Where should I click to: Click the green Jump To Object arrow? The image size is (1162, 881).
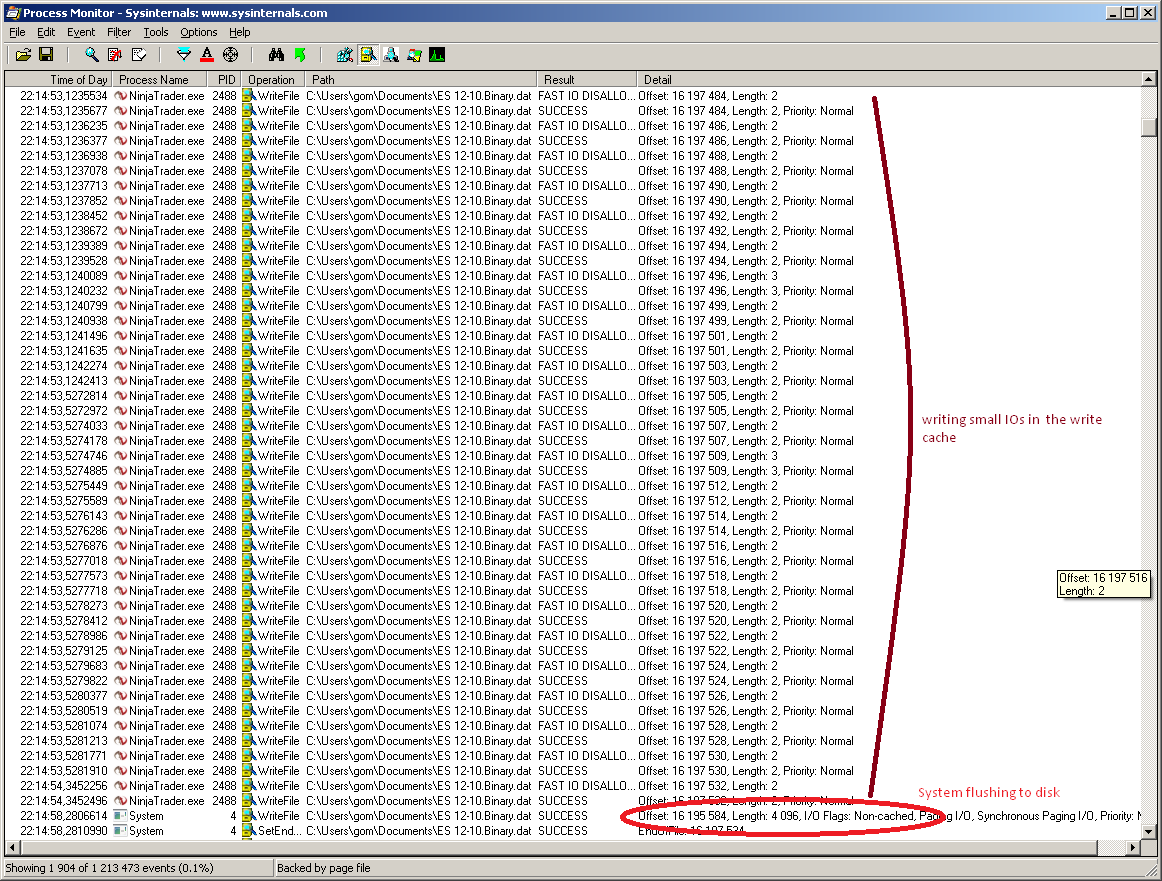click(x=299, y=55)
